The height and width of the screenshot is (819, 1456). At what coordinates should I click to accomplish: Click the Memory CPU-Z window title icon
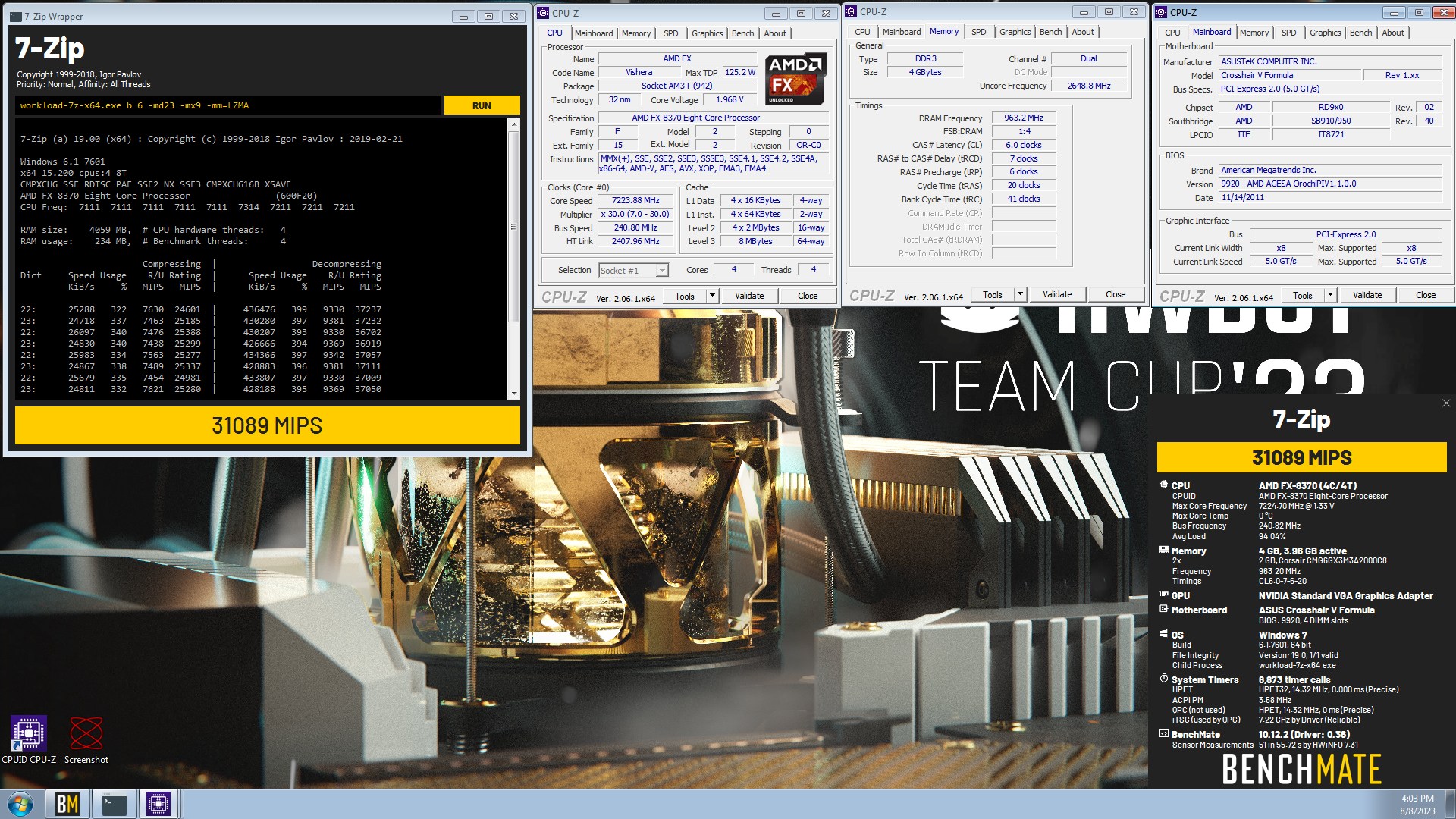click(852, 11)
